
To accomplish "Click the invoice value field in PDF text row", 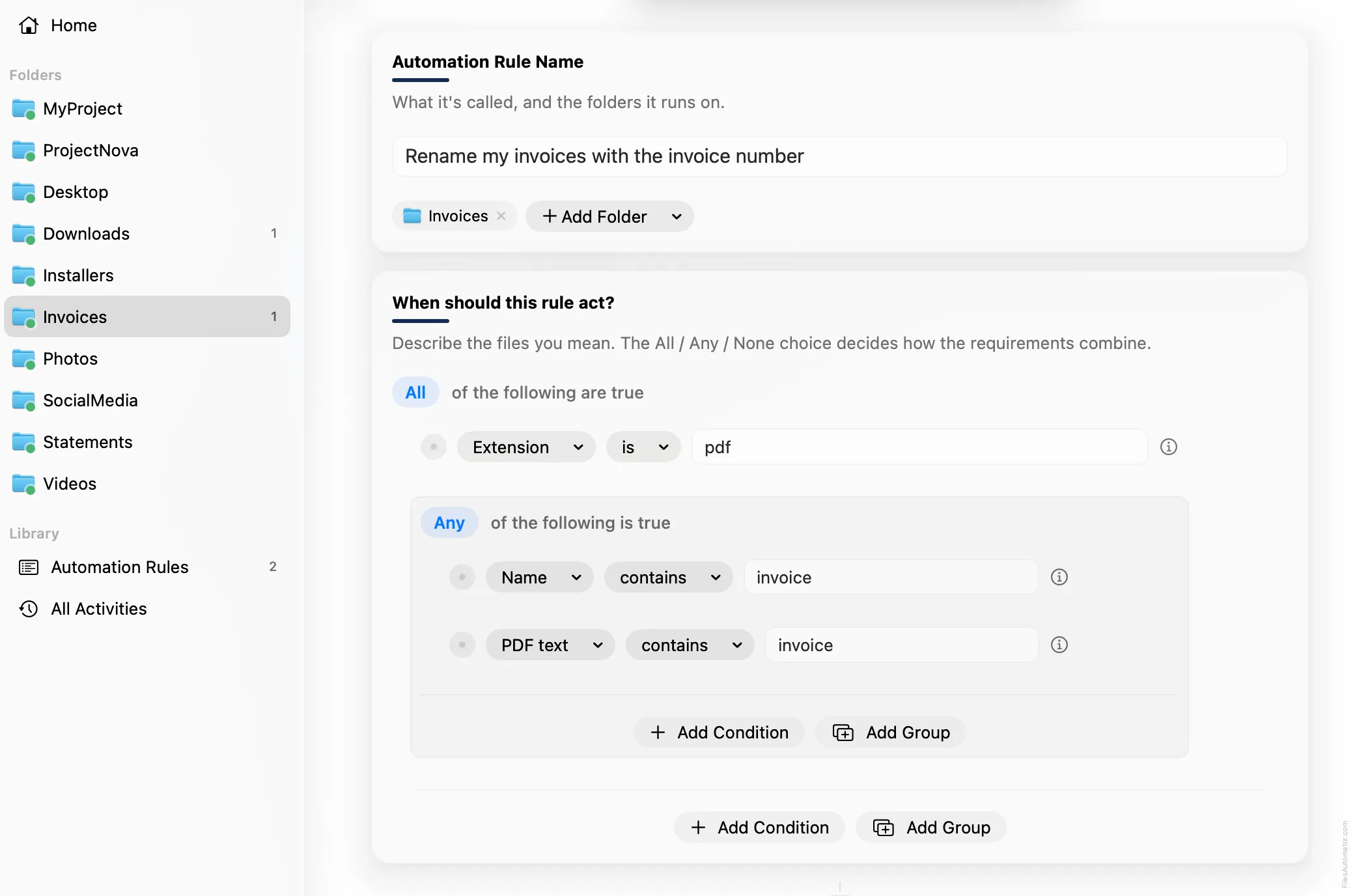I will point(902,645).
